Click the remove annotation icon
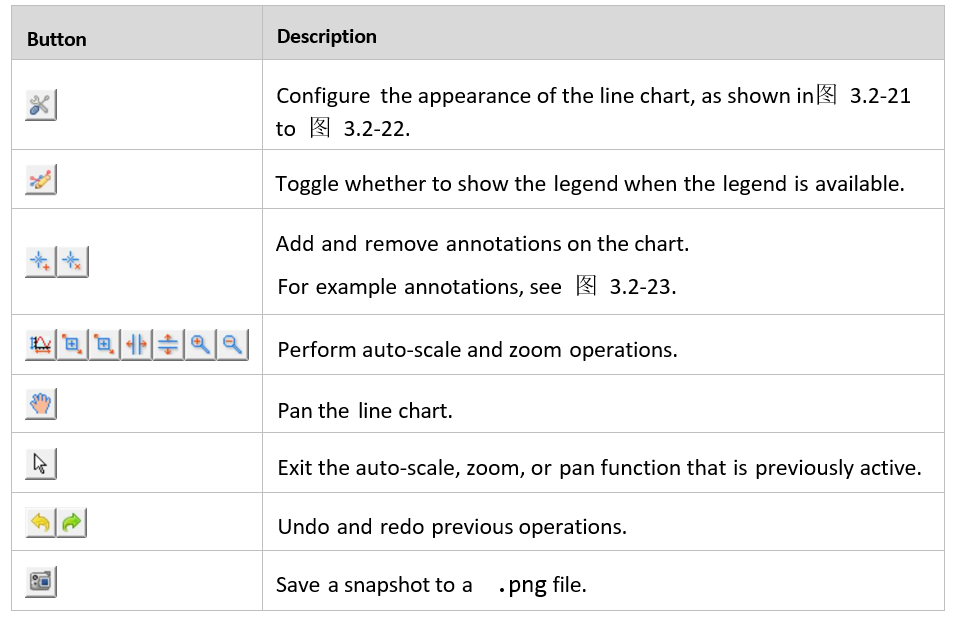The width and height of the screenshot is (955, 619). pos(72,261)
